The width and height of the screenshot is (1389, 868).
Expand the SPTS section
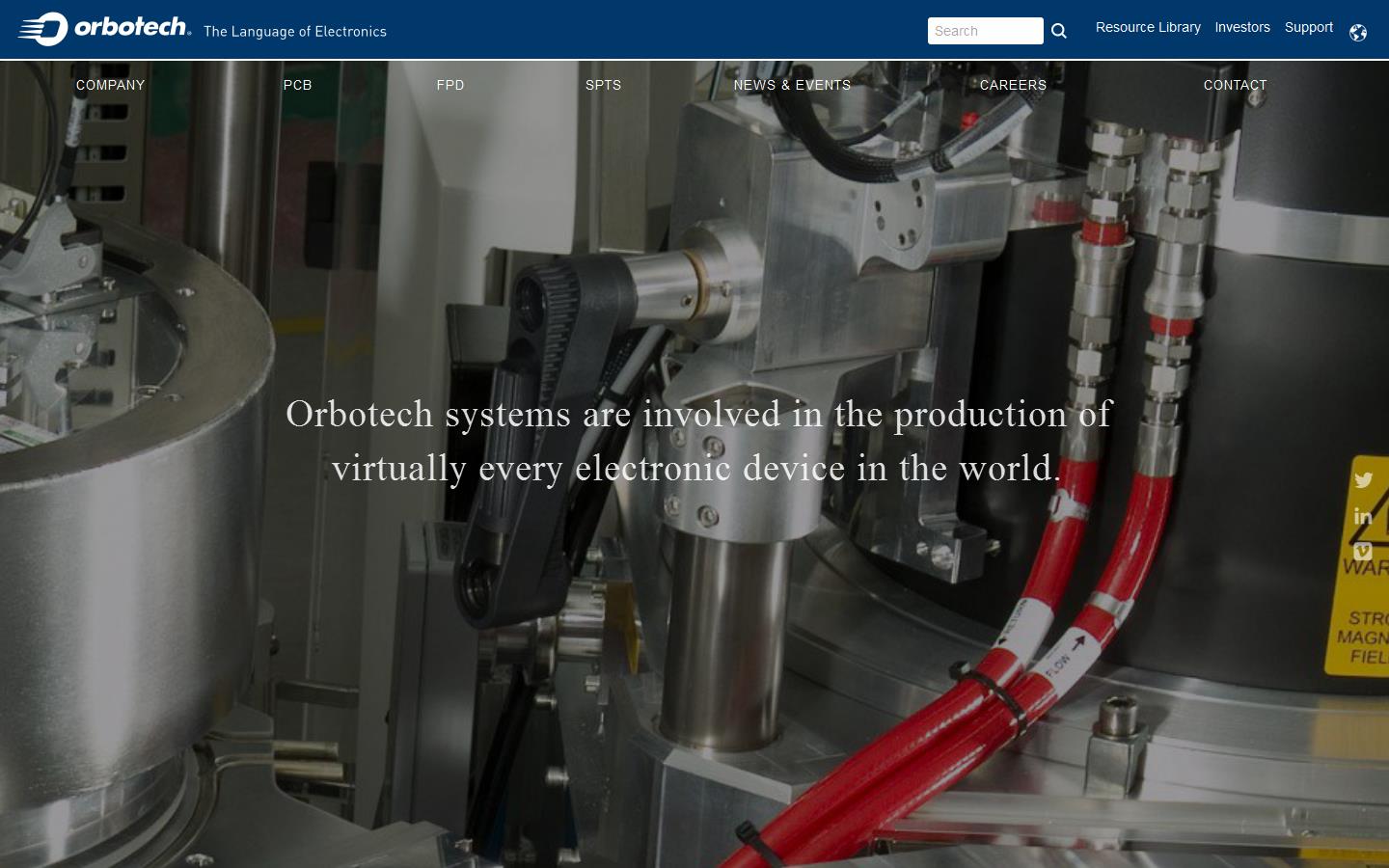603,85
